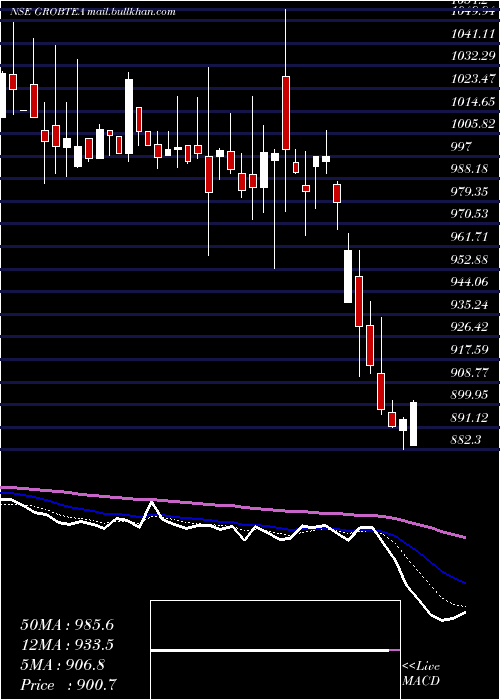Click the 961.71 price level label
Image resolution: width=500 pixels, height=700 pixels.
click(470, 237)
